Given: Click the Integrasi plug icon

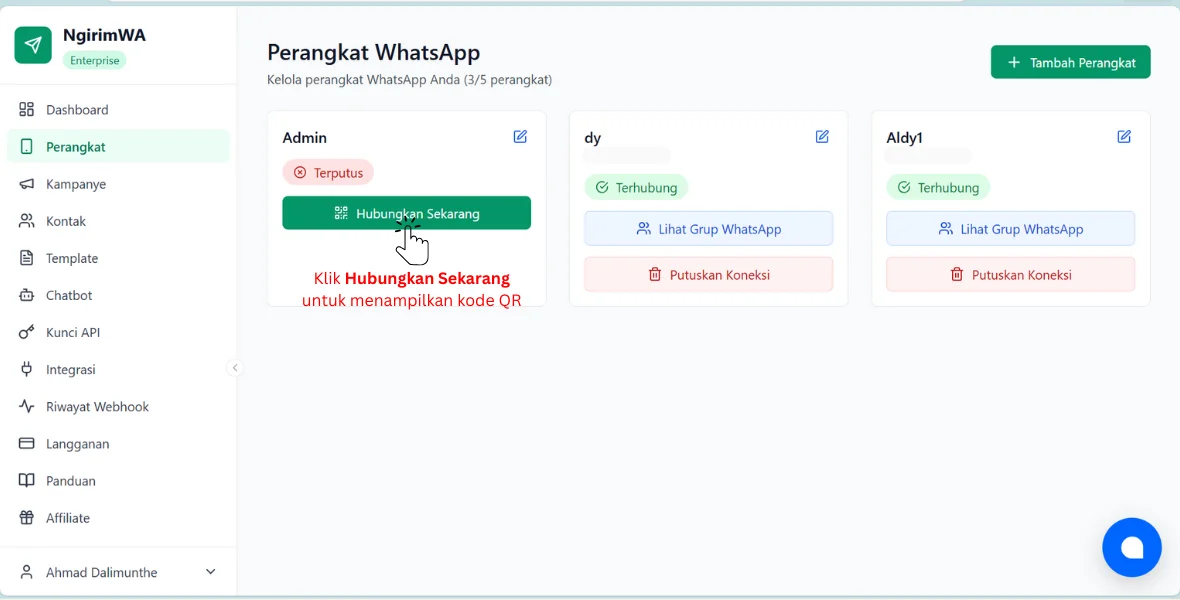Looking at the screenshot, I should (x=26, y=370).
